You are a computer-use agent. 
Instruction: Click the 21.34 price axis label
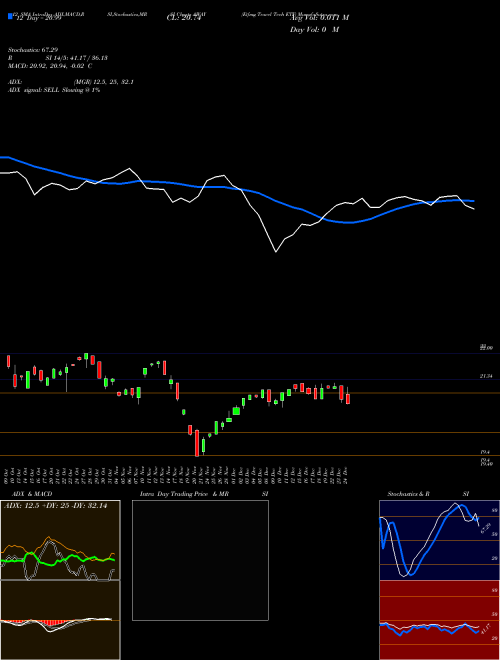pyautogui.click(x=486, y=376)
